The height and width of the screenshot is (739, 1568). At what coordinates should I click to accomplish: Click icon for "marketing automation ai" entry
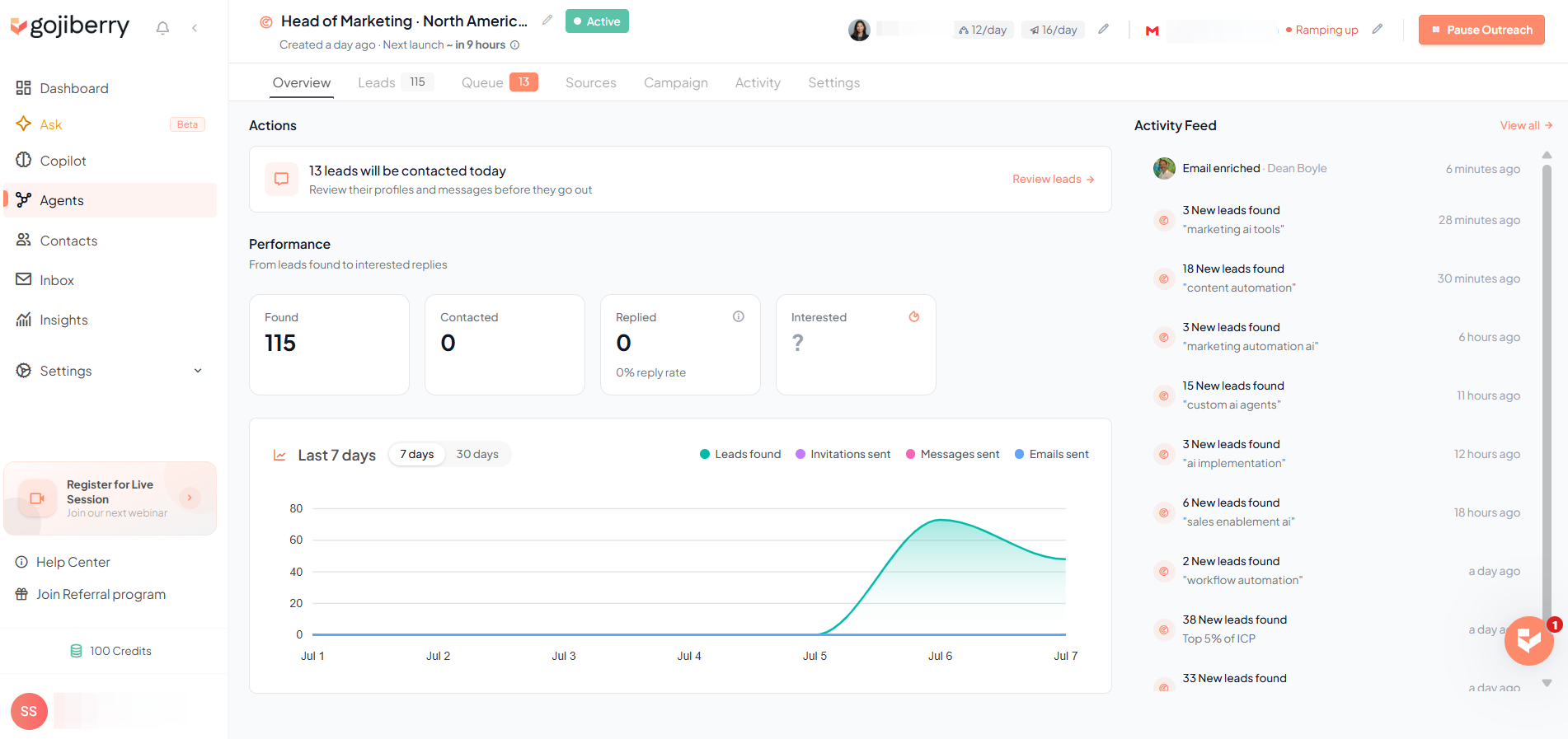pyautogui.click(x=1164, y=337)
